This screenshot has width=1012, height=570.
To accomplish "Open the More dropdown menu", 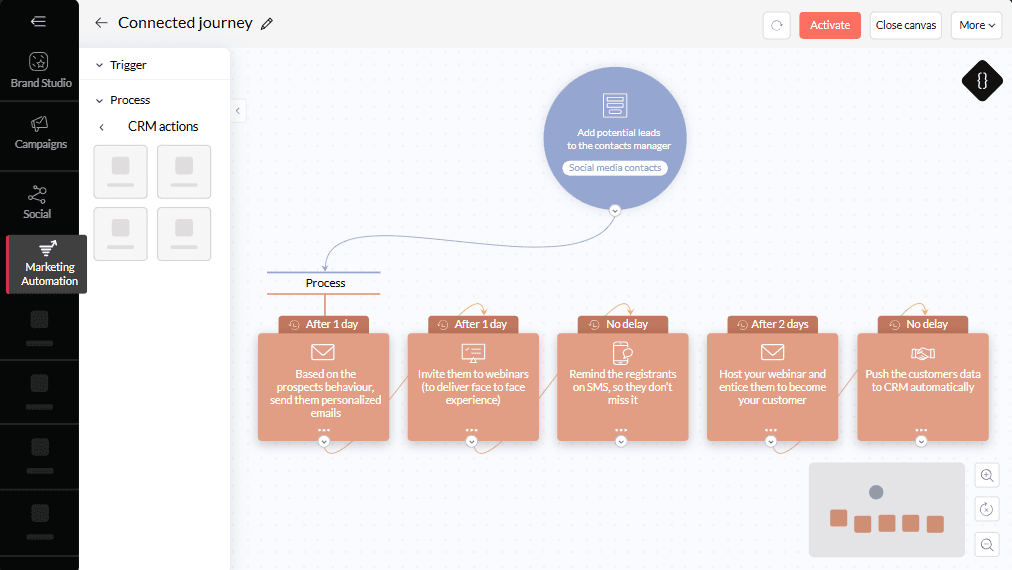I will pos(976,25).
